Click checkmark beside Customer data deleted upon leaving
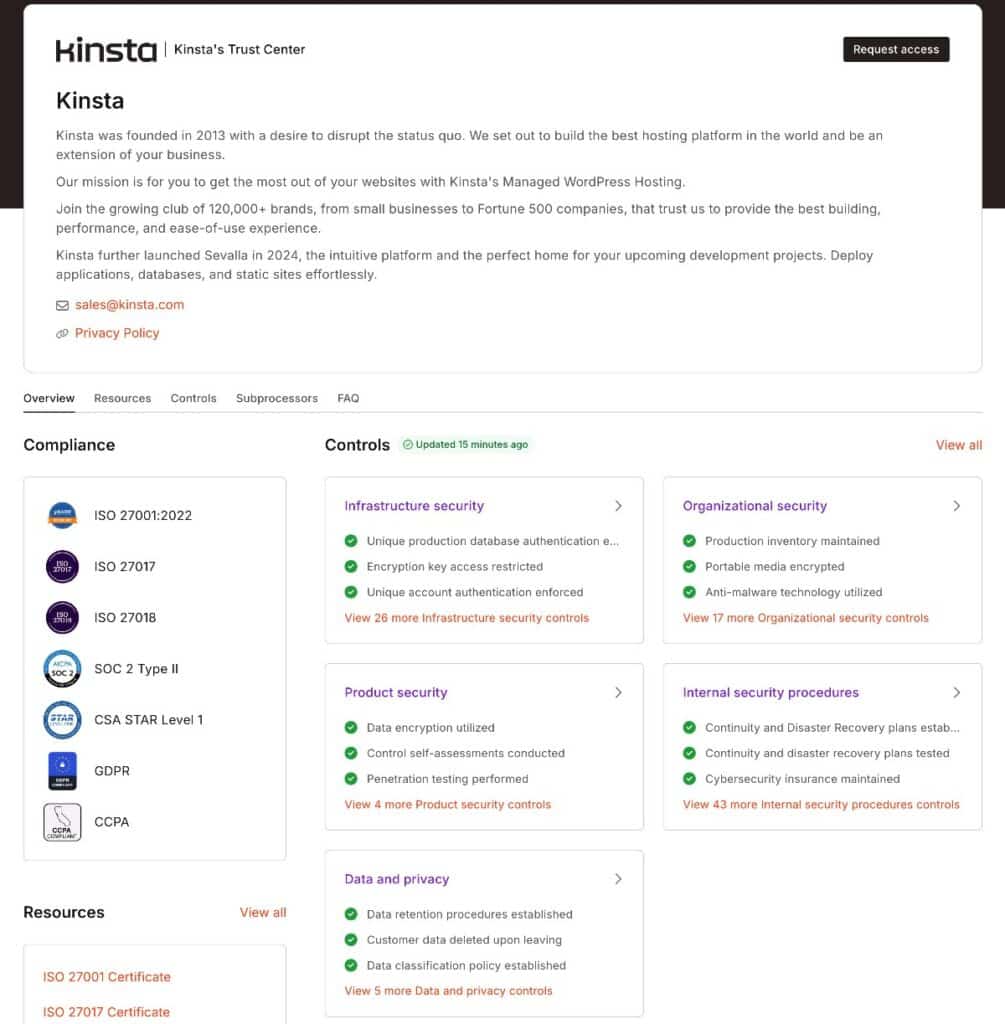 351,941
